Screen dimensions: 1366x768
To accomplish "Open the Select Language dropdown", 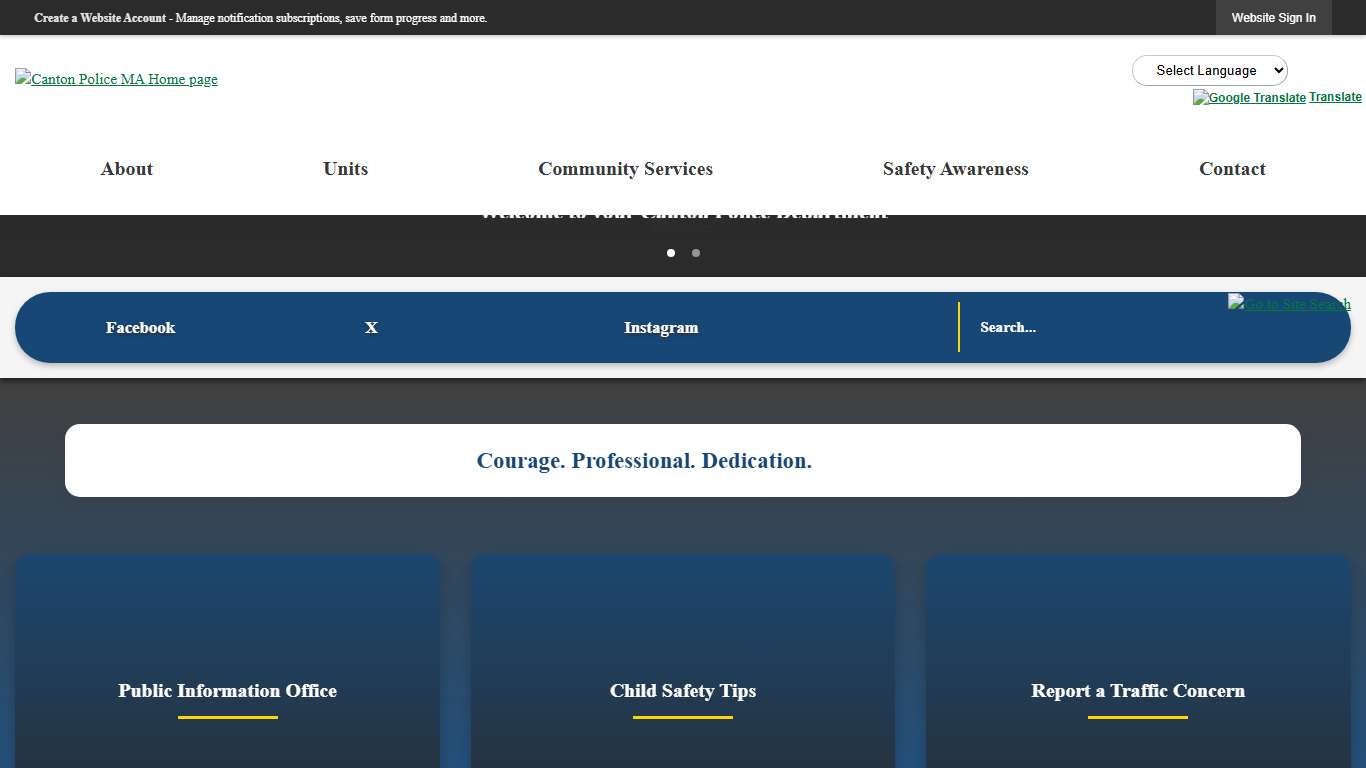I will coord(1209,70).
